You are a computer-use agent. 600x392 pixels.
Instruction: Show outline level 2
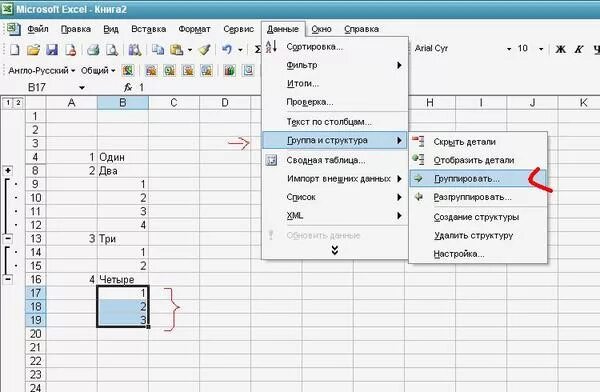point(18,103)
